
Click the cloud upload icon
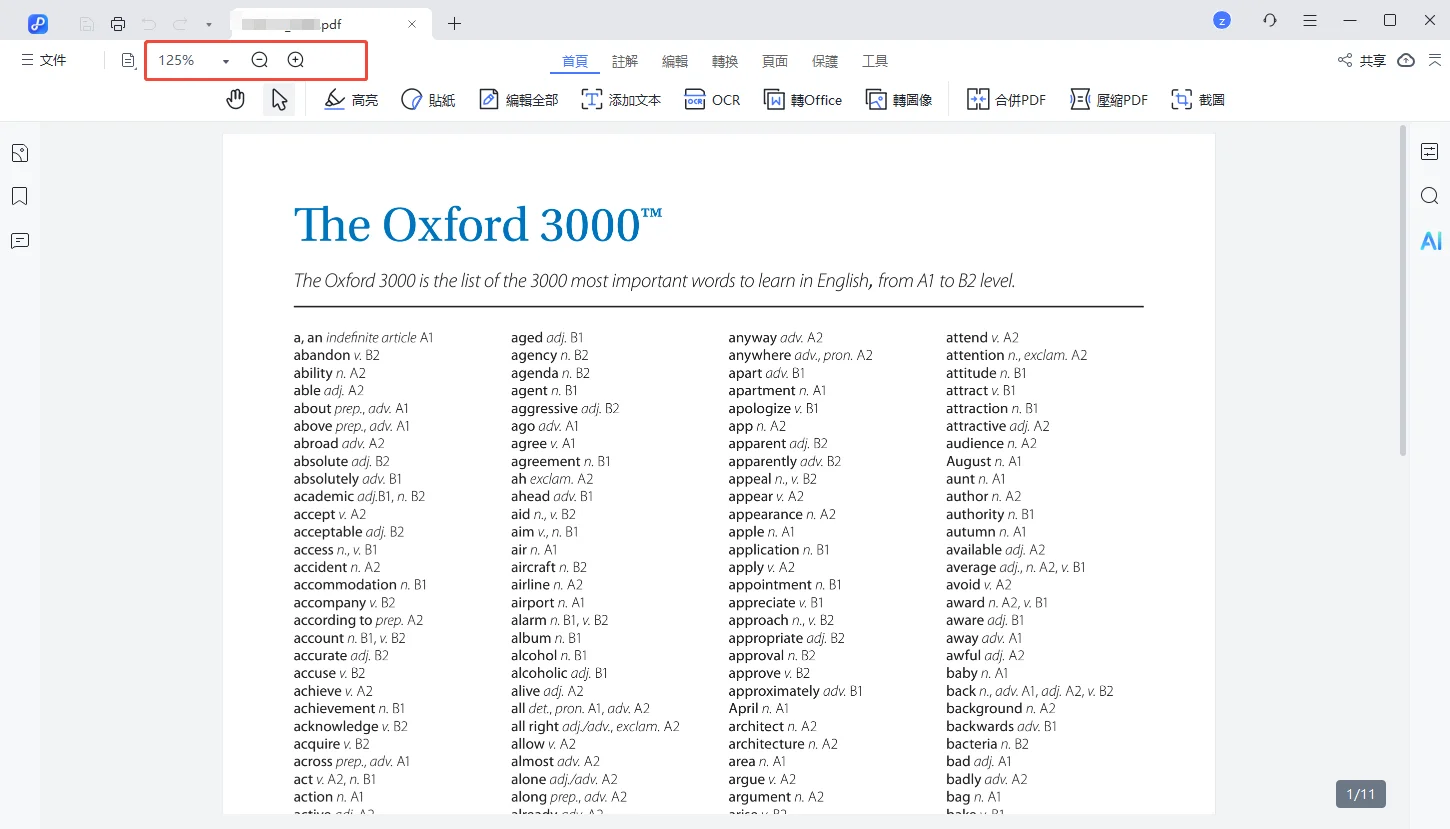pos(1406,61)
